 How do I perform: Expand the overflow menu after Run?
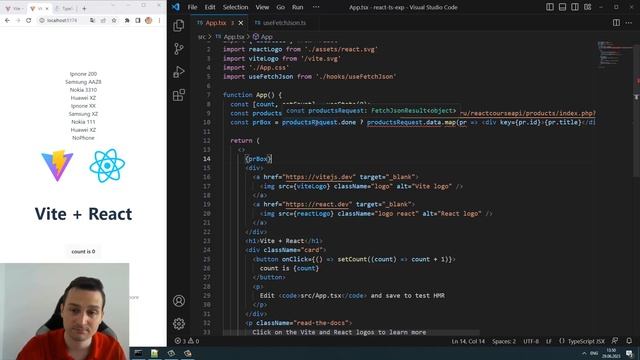point(316,7)
